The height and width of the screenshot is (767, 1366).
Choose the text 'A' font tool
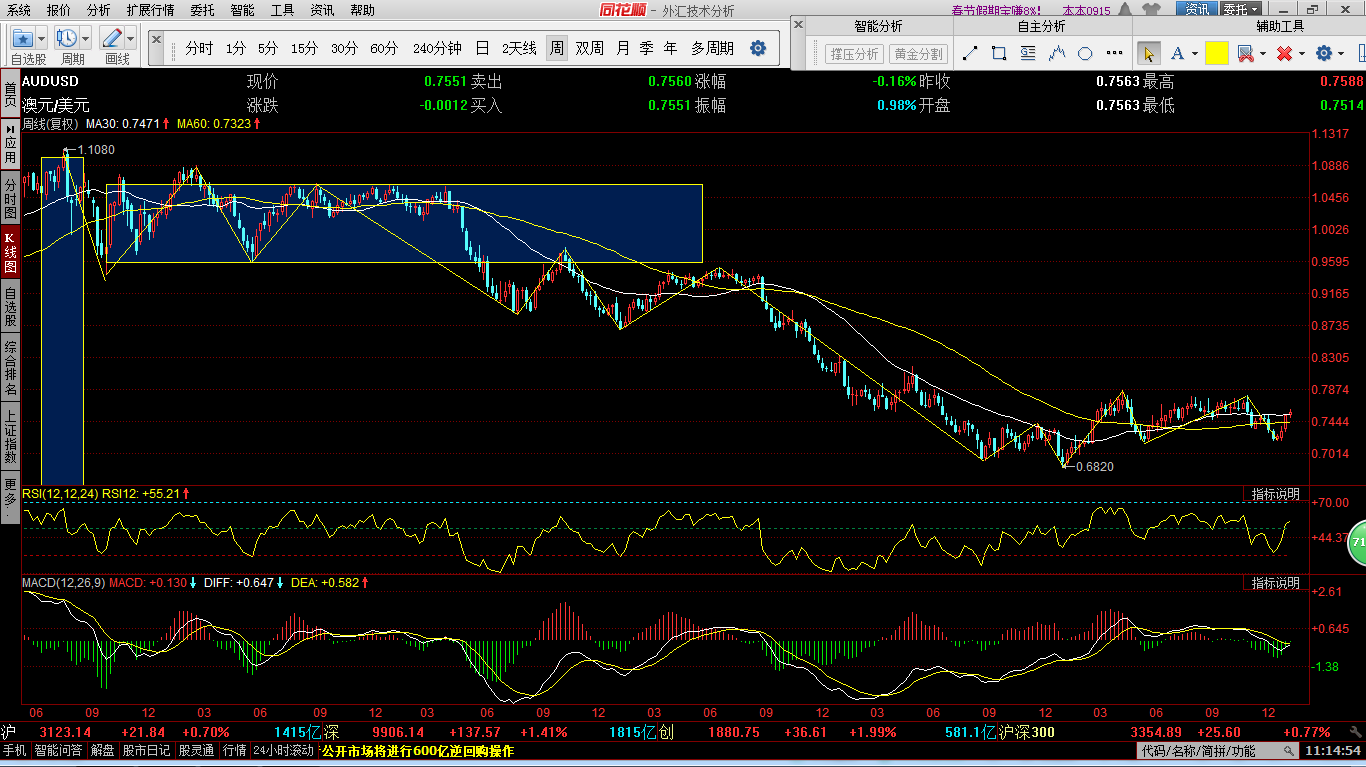tap(1177, 53)
